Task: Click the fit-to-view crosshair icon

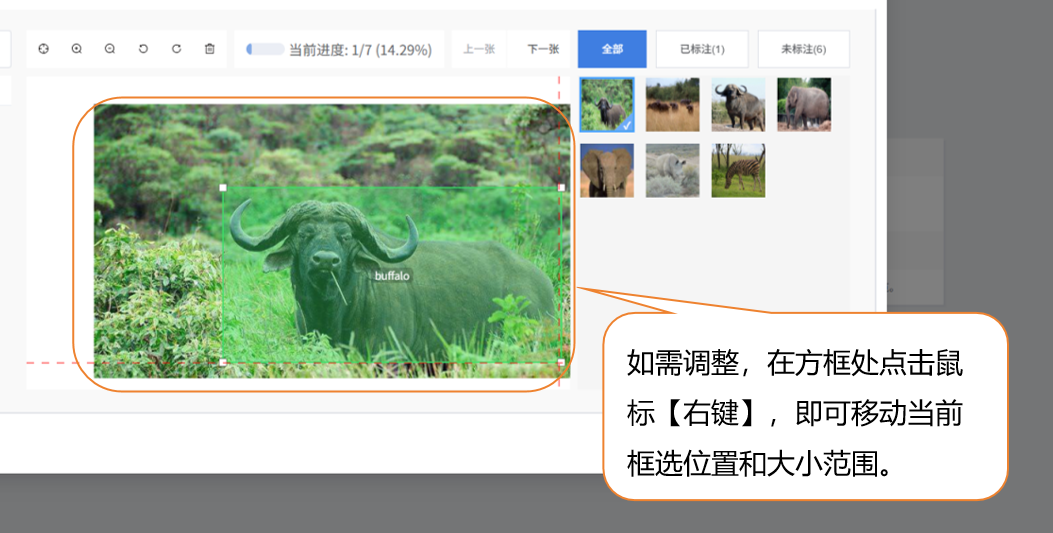Action: (43, 49)
